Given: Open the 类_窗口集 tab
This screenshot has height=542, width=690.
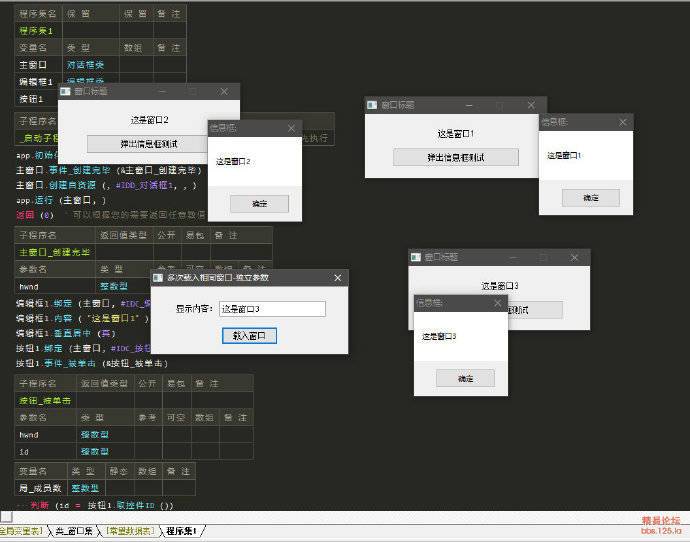Looking at the screenshot, I should click(x=73, y=530).
